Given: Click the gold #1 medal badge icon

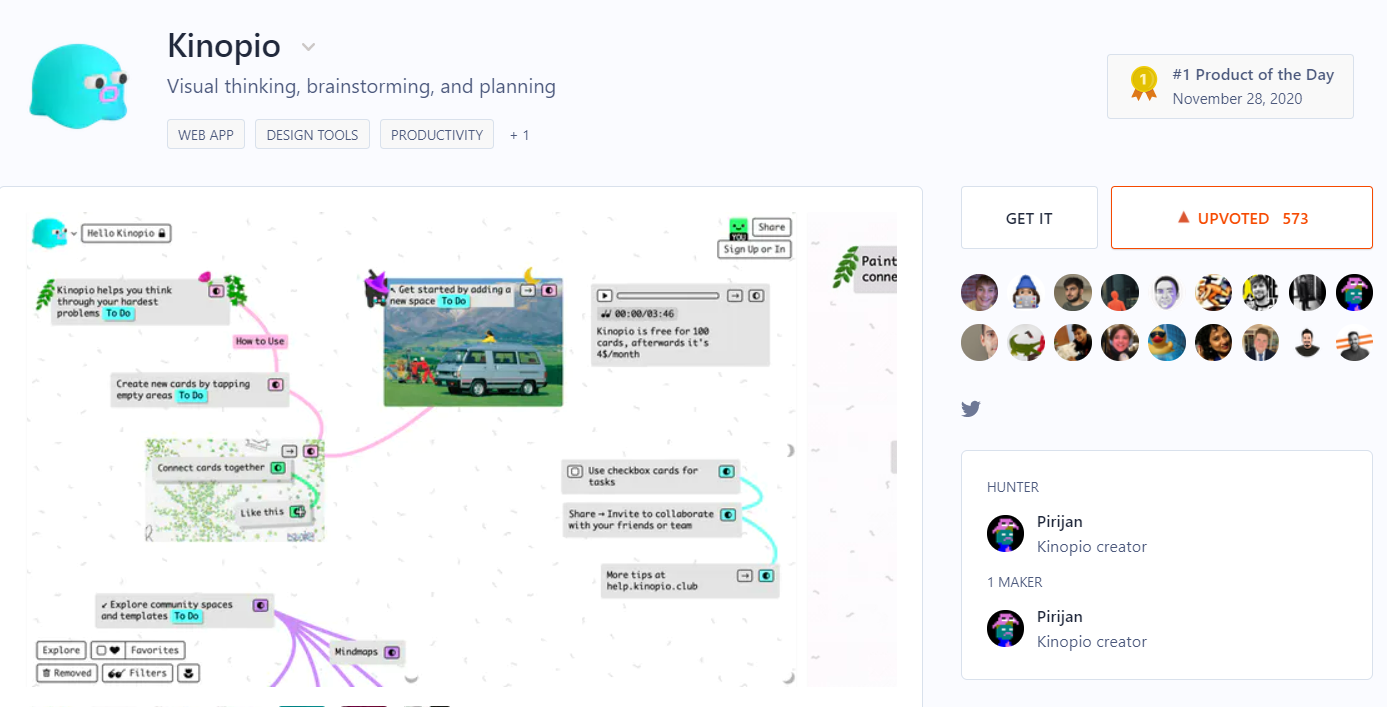Looking at the screenshot, I should 1143,84.
